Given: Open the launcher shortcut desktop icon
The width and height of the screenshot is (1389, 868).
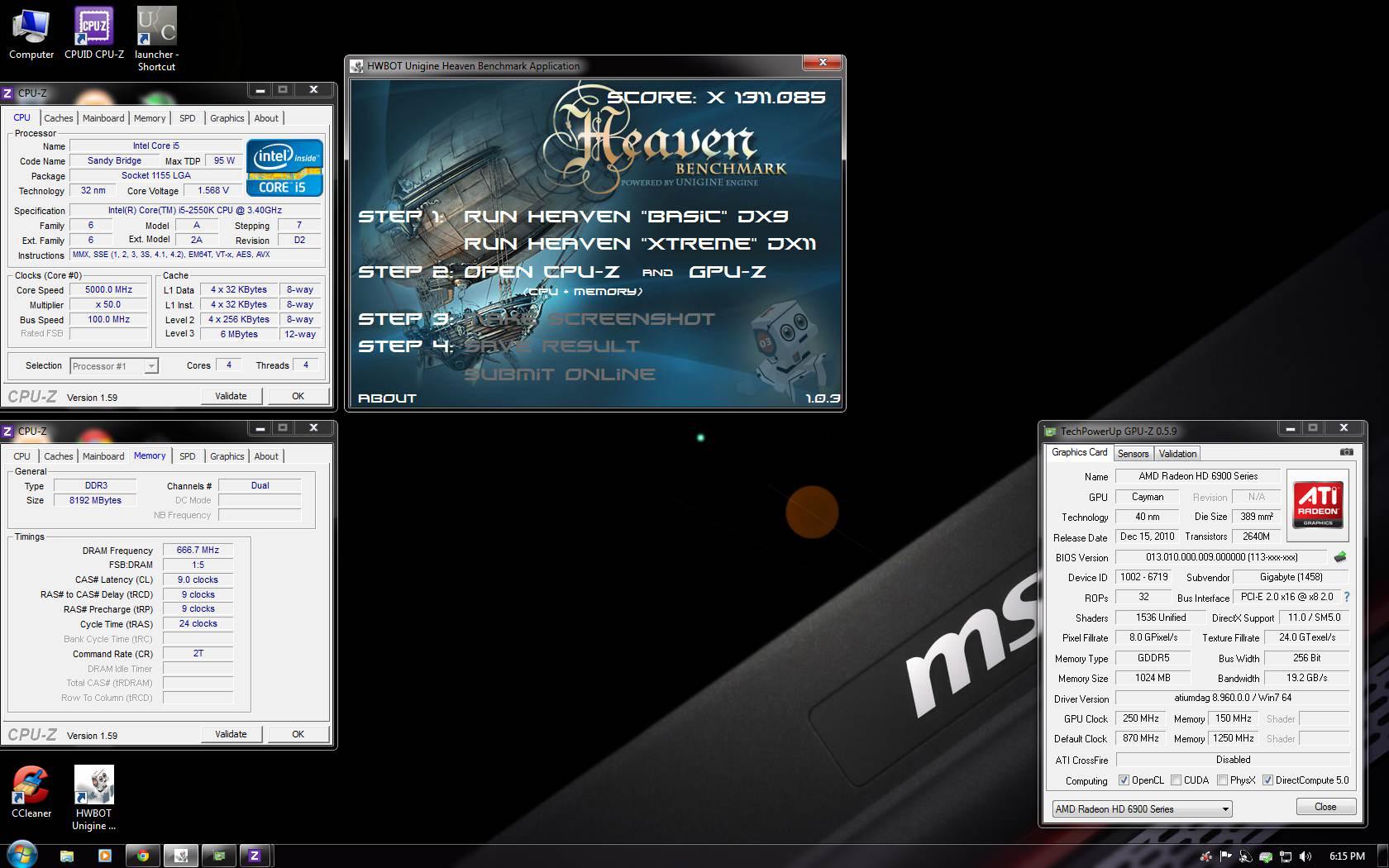Looking at the screenshot, I should point(156,40).
